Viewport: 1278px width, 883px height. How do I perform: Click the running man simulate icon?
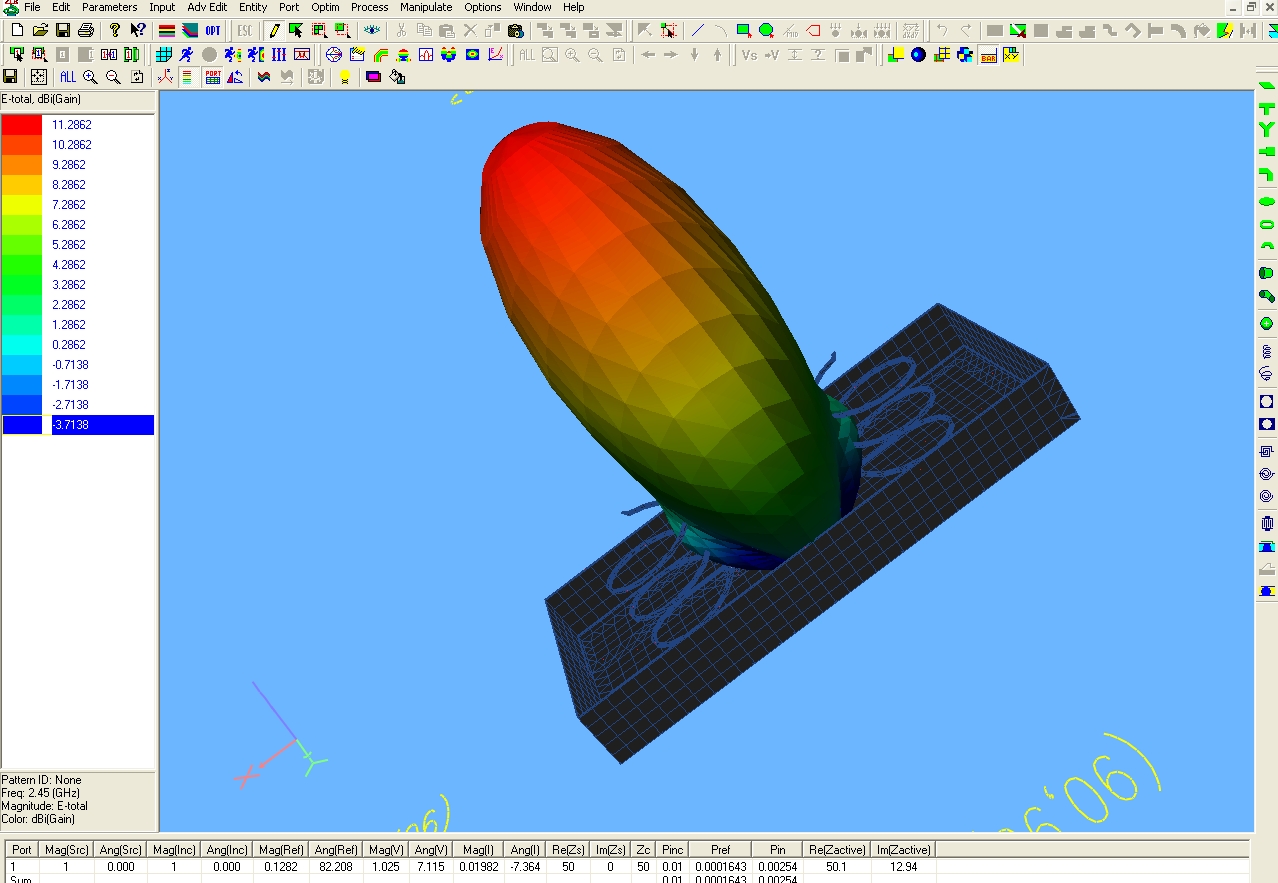click(x=186, y=55)
